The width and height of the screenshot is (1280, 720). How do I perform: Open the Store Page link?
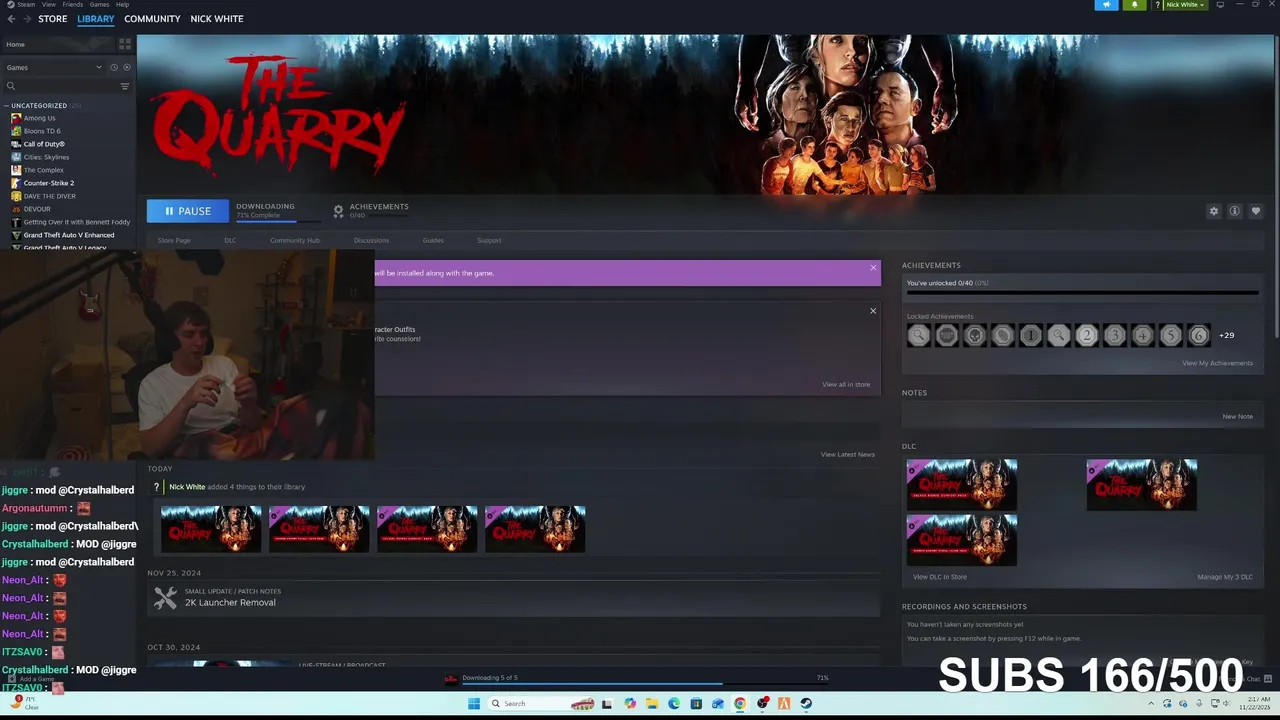point(174,240)
